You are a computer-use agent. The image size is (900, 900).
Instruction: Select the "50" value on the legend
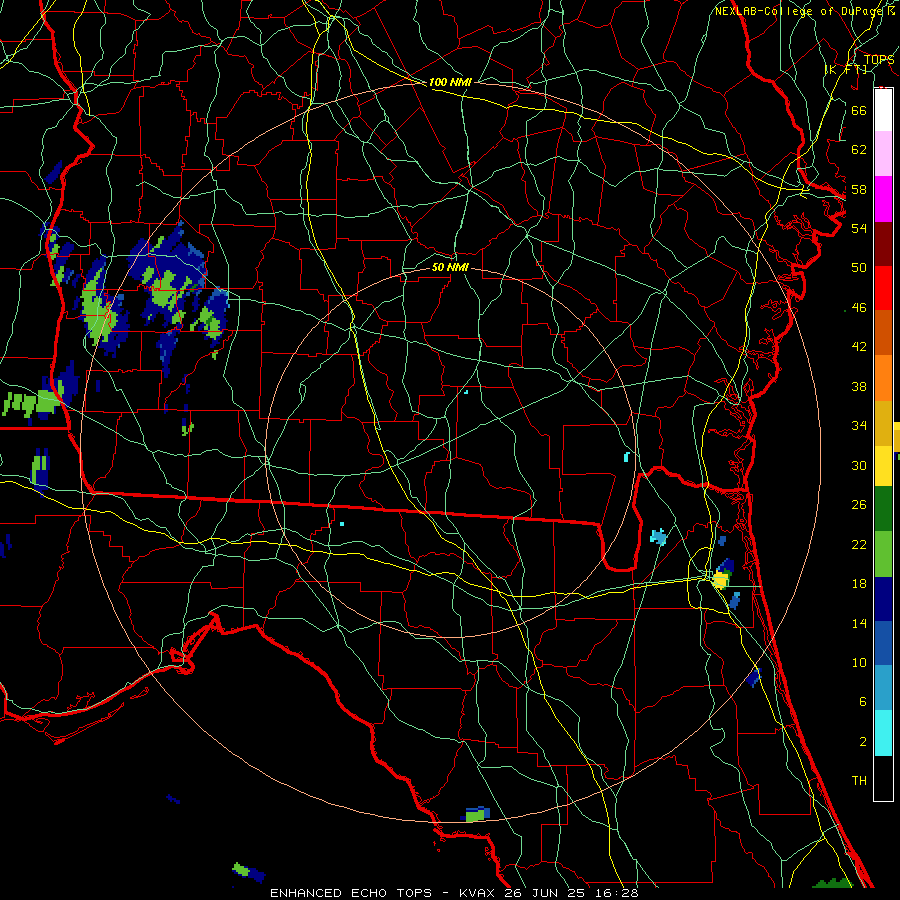coord(859,267)
